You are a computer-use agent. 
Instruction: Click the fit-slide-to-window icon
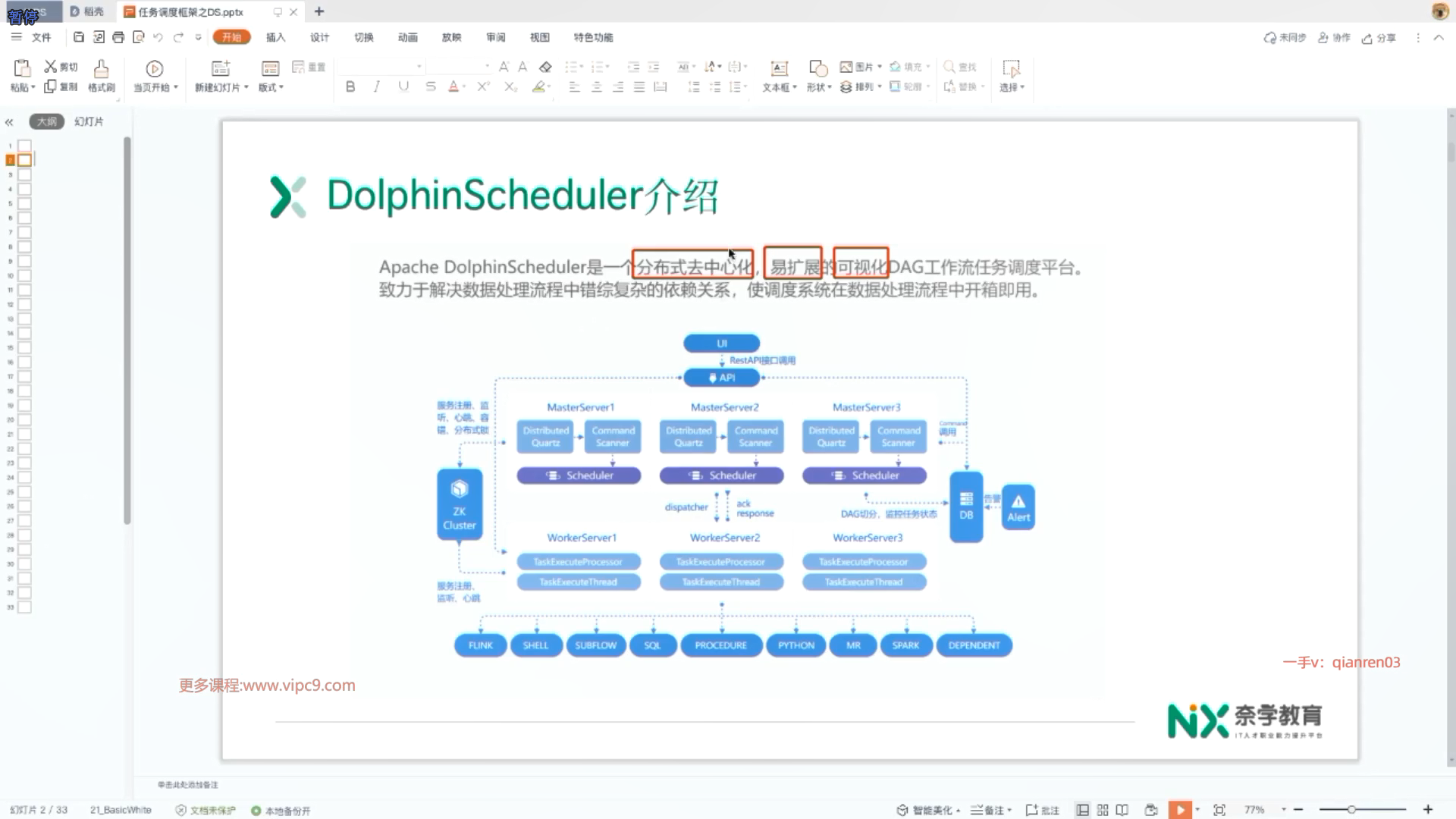pos(1219,810)
